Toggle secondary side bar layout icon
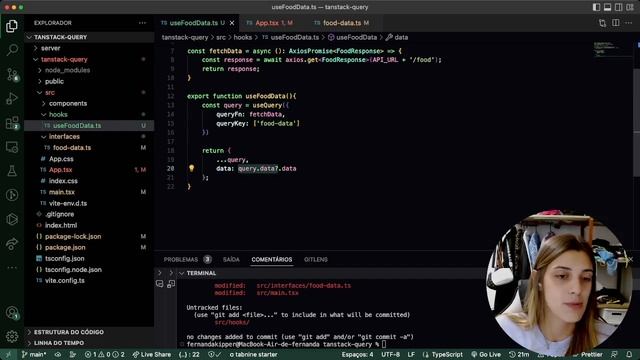This screenshot has width=640, height=360. (619, 7)
